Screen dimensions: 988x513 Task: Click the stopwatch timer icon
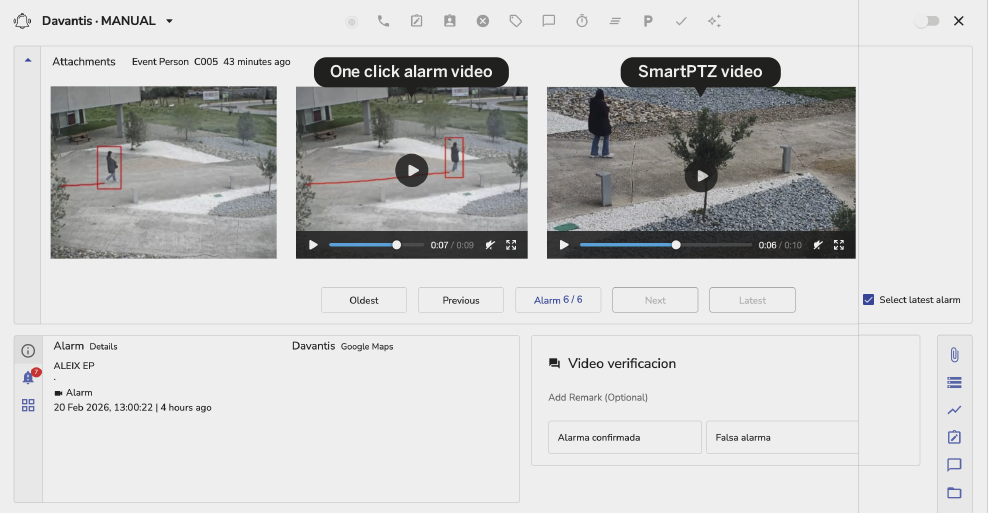pos(582,21)
